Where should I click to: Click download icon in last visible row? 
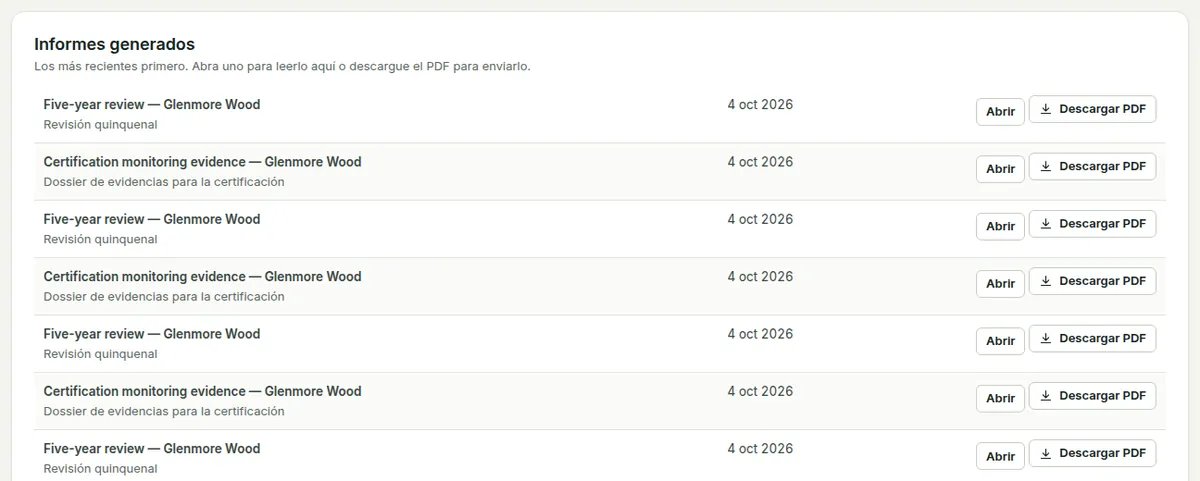[1046, 453]
